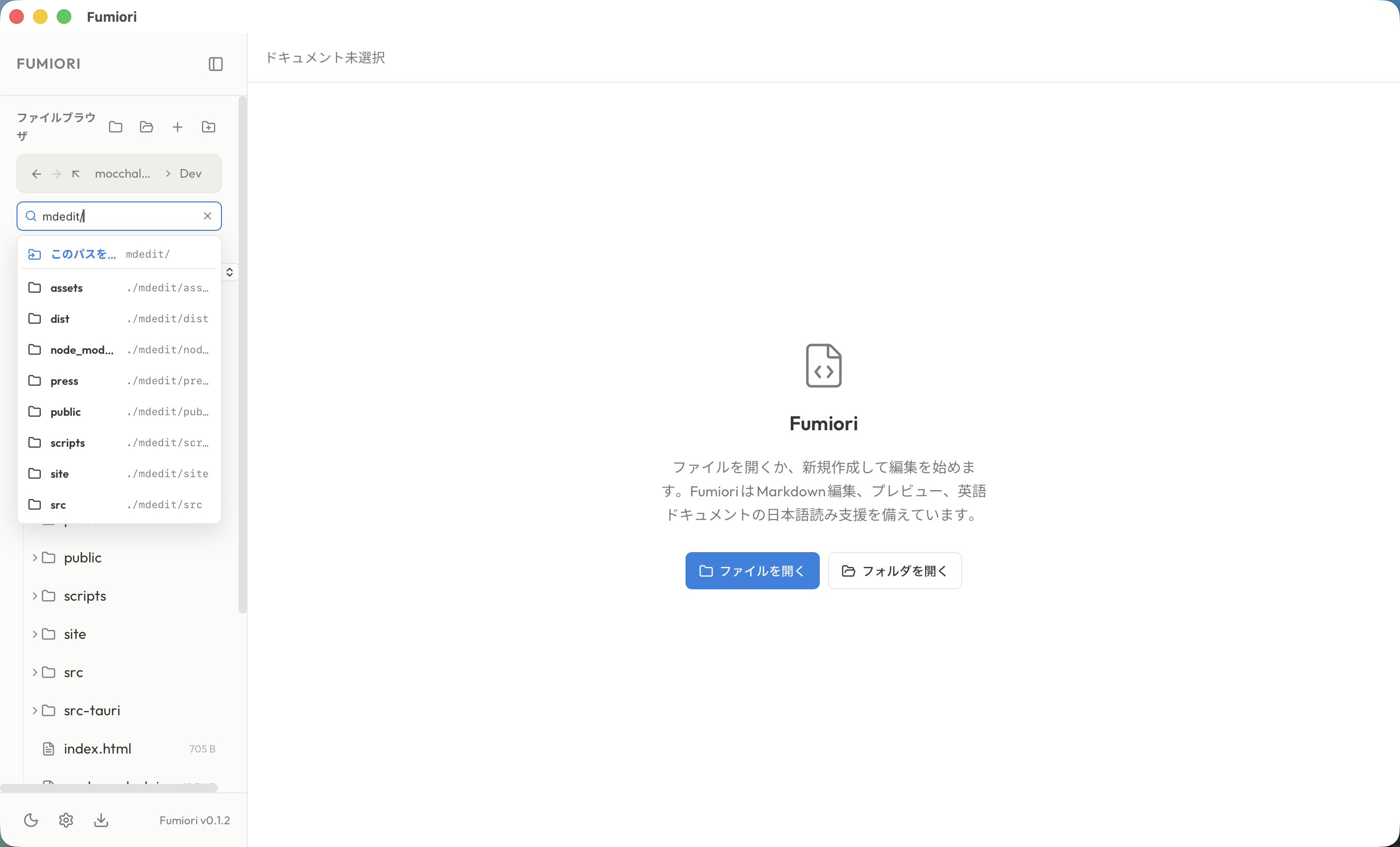Choose the assets folder suggestion
Screen dimensions: 1400x847
point(119,288)
